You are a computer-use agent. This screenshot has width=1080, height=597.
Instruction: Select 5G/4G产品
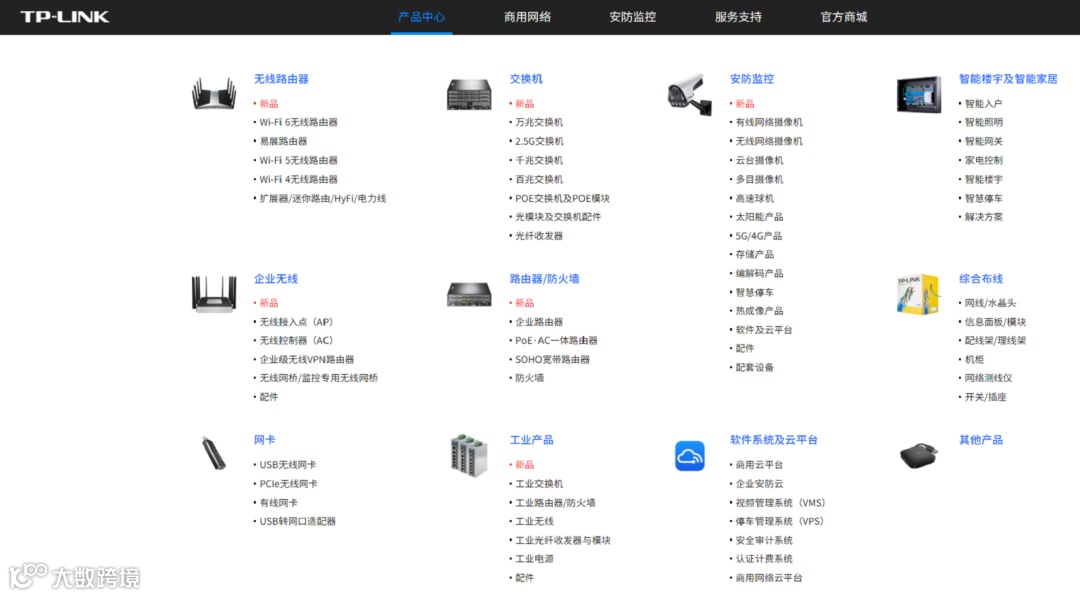click(x=758, y=235)
